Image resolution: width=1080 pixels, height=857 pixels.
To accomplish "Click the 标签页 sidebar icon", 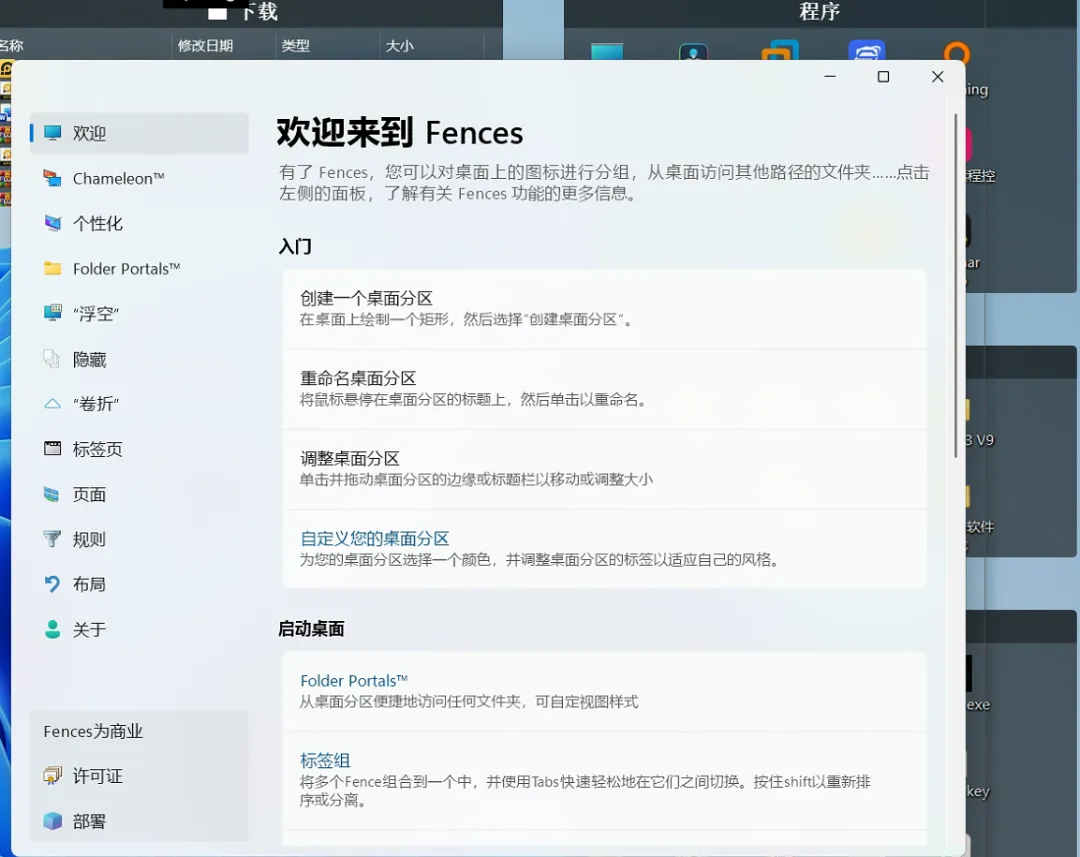I will pyautogui.click(x=52, y=449).
